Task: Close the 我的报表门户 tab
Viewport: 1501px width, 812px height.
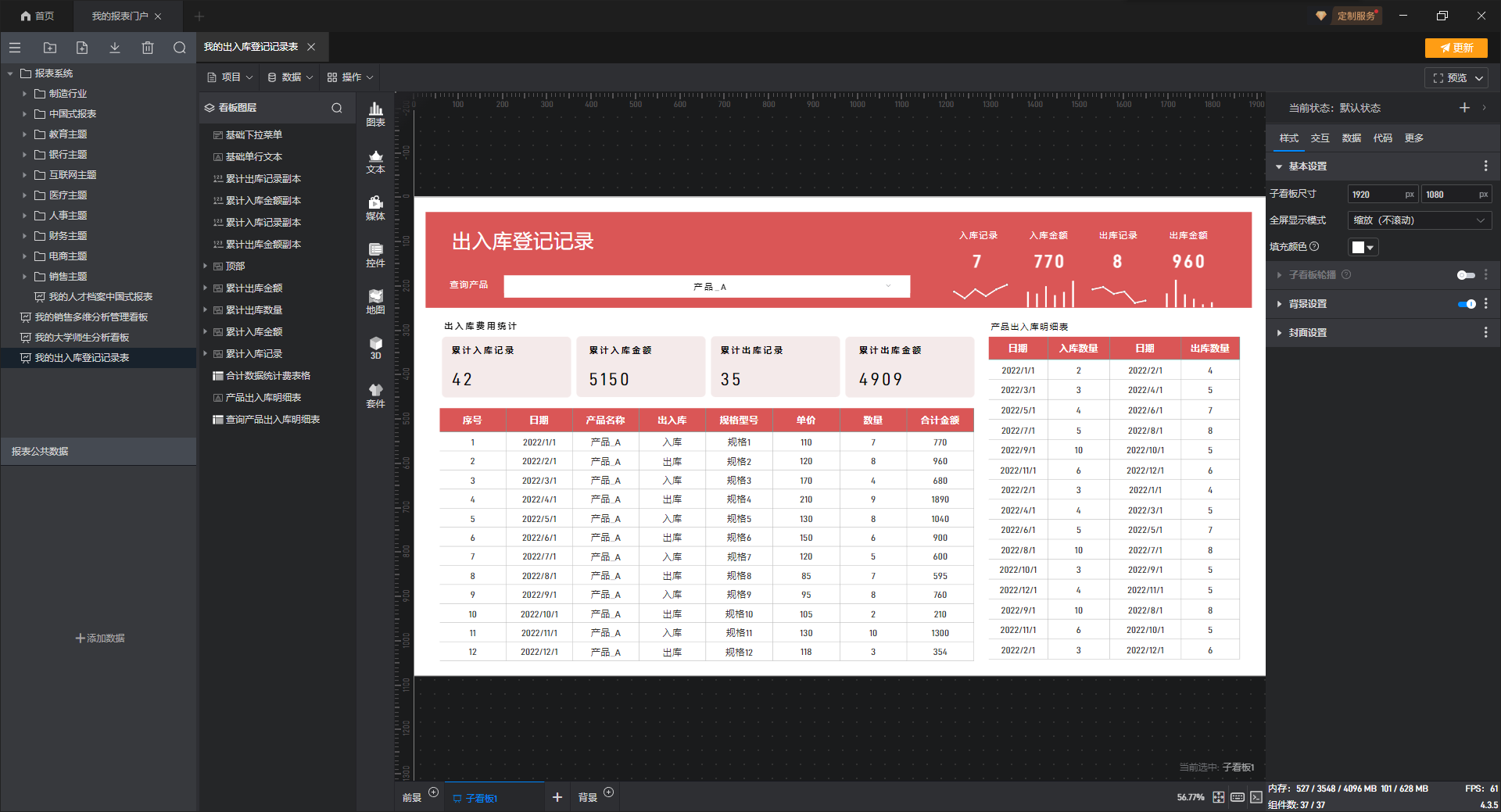Action: pos(158,16)
